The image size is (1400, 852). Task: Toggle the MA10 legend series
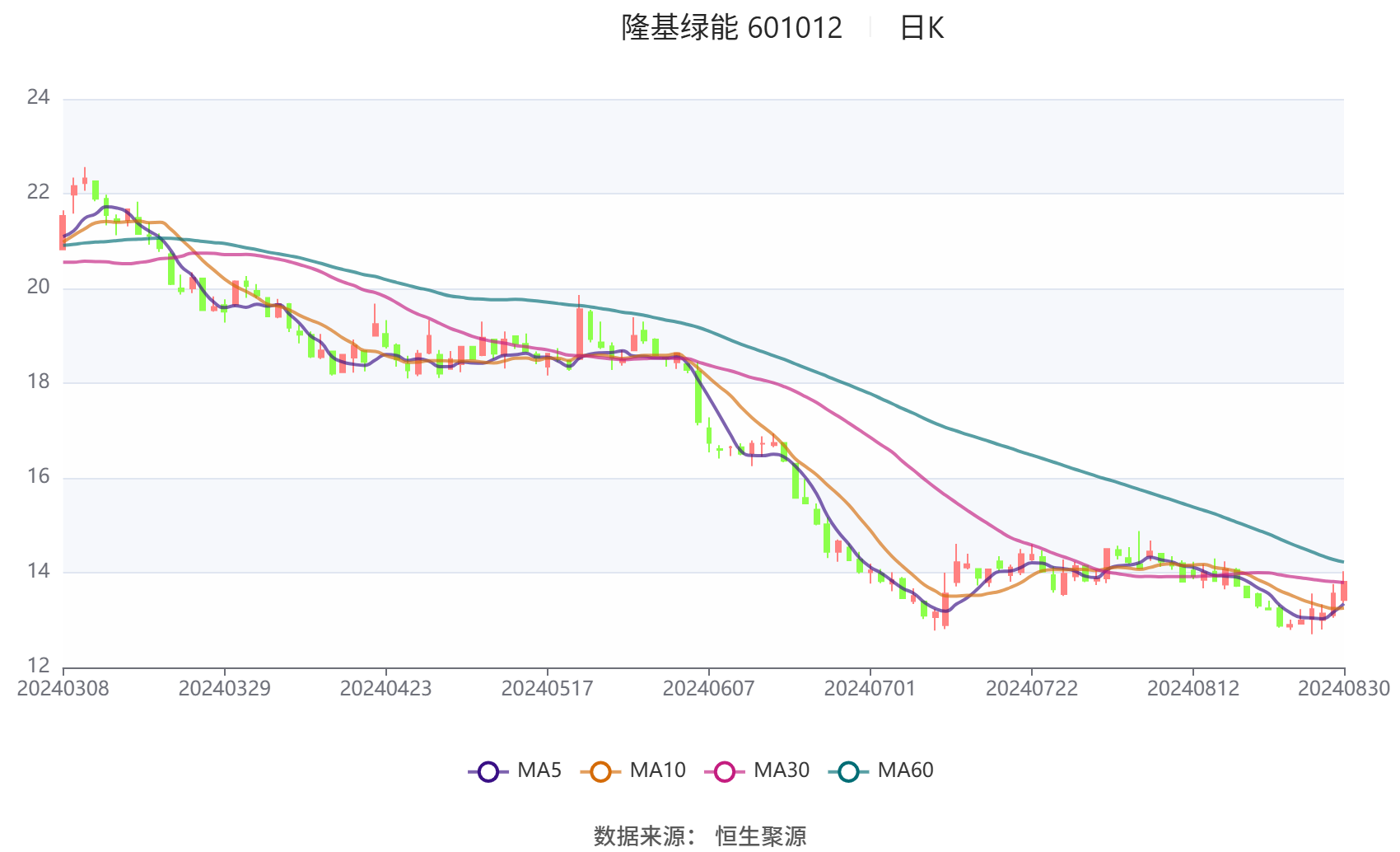click(x=632, y=770)
